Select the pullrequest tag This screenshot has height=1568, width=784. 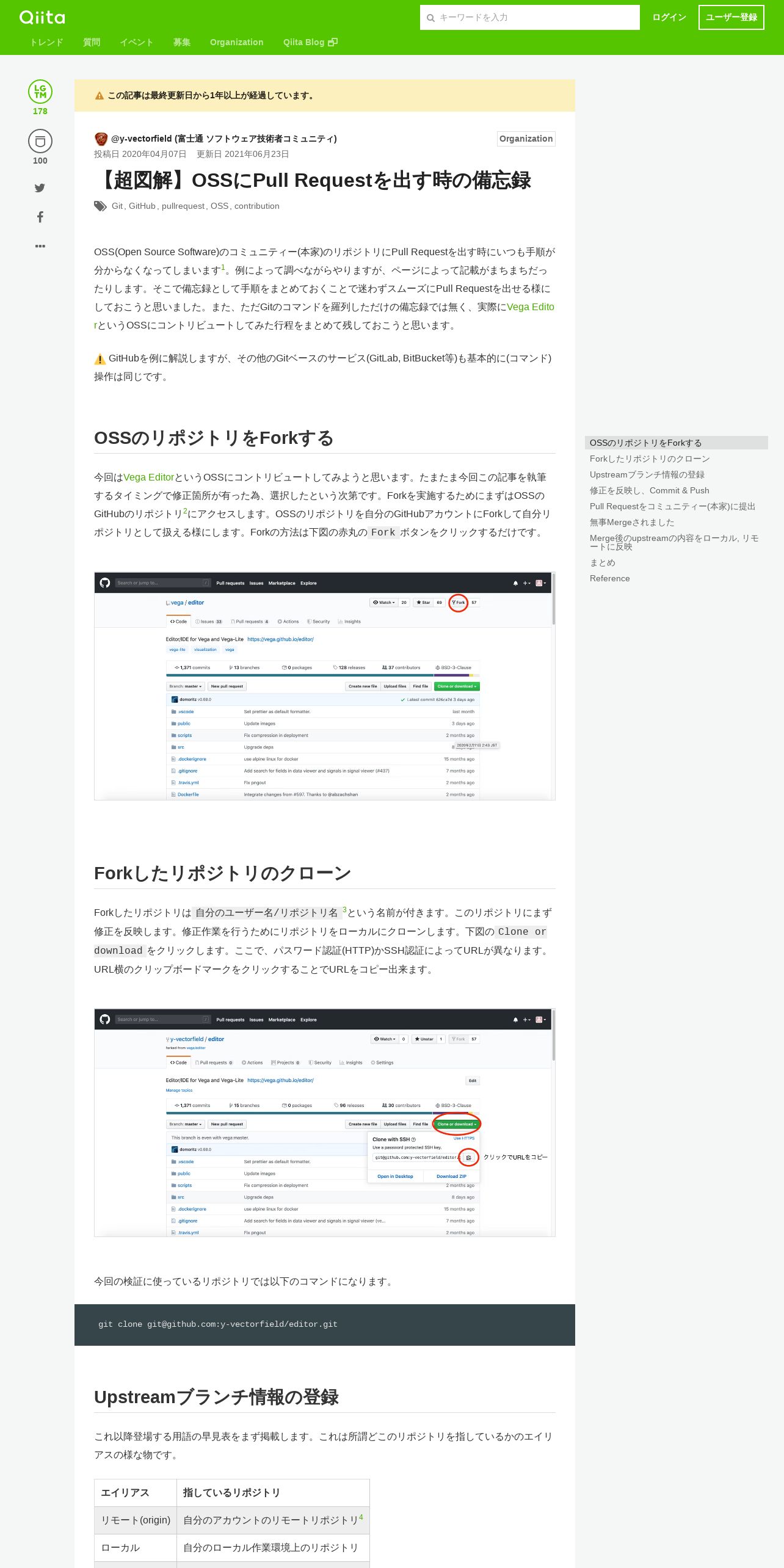(183, 206)
